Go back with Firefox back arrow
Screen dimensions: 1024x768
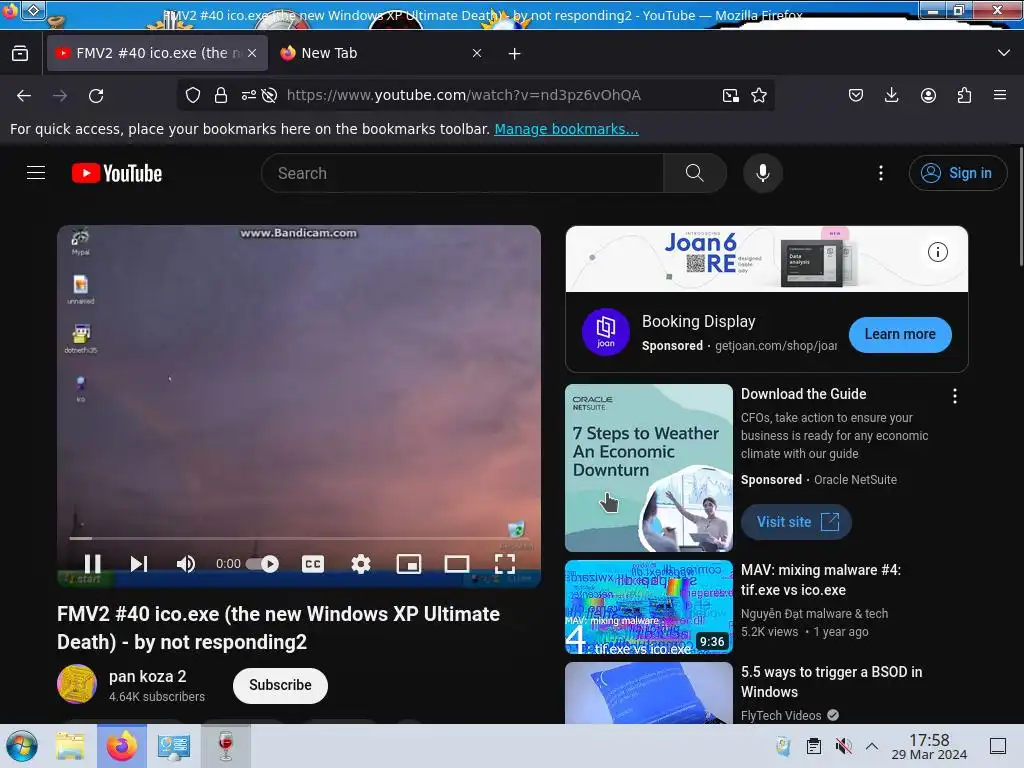tap(24, 95)
